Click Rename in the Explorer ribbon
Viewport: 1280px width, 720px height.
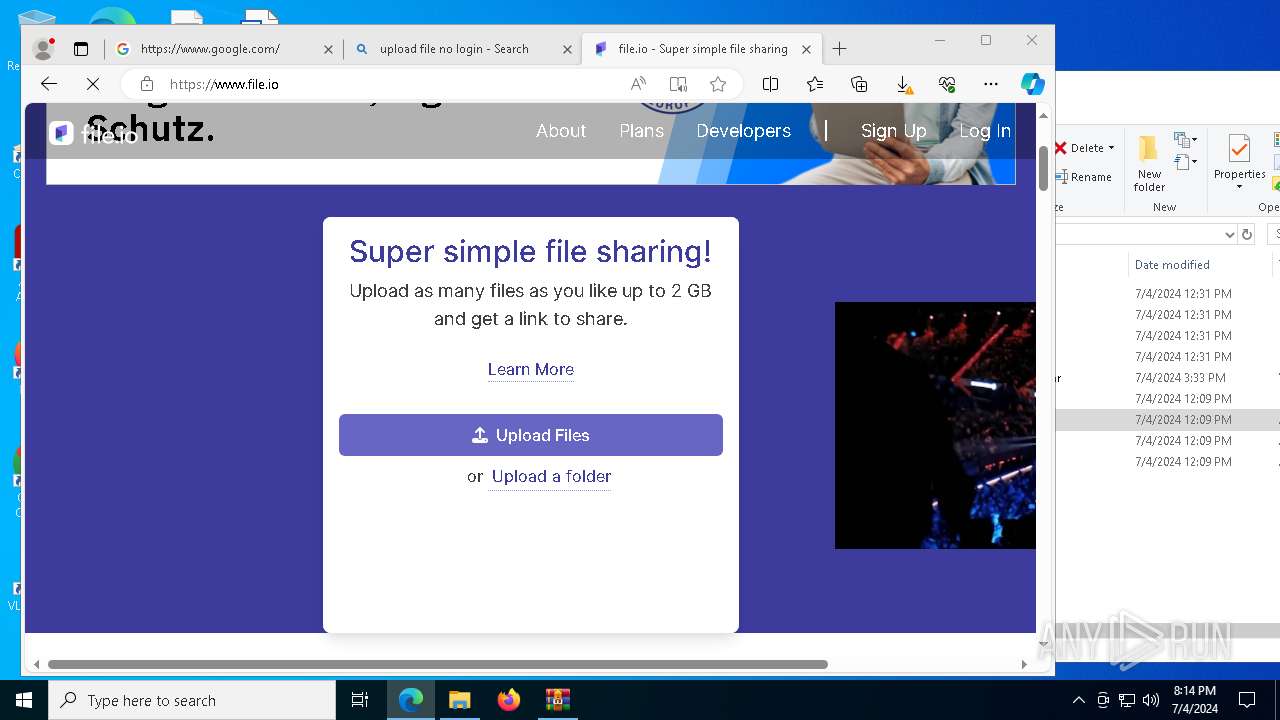pos(1084,177)
